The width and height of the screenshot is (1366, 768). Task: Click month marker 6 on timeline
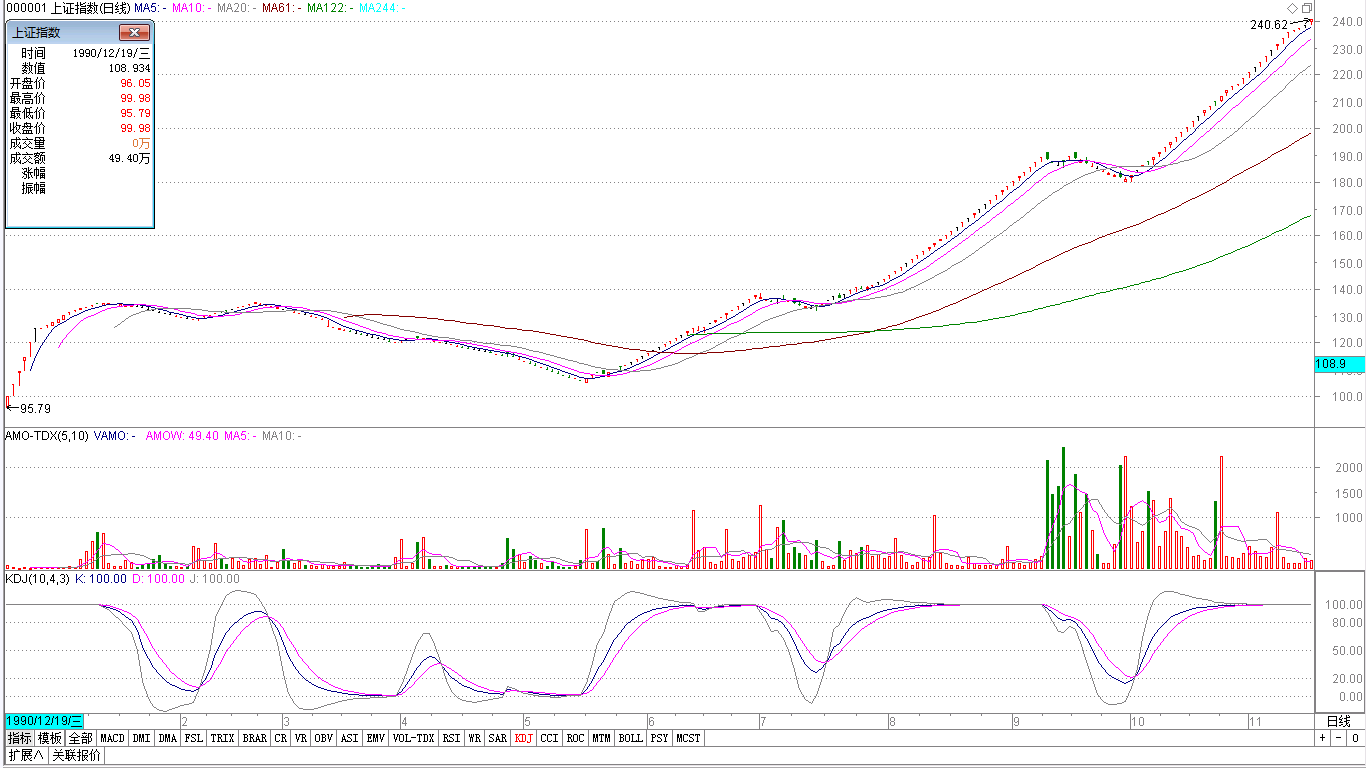tap(651, 721)
